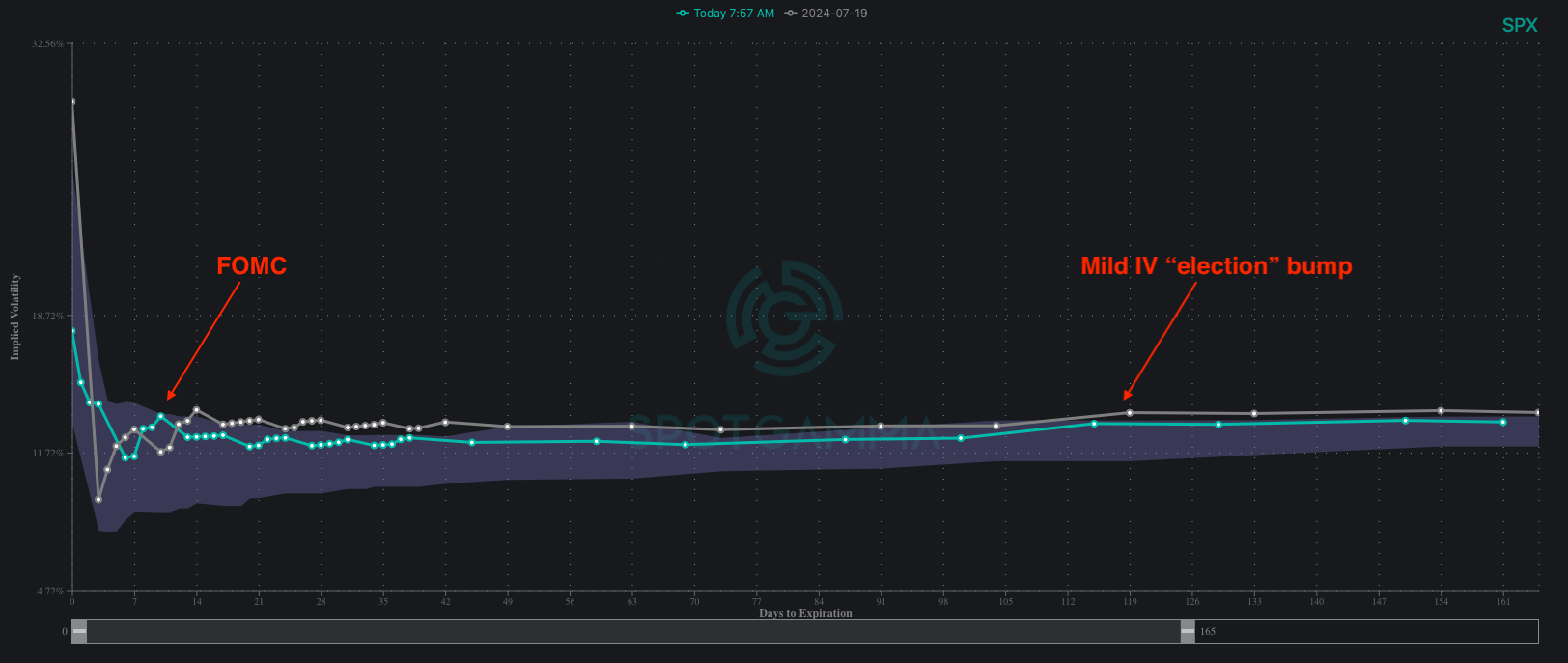The image size is (1568, 663).
Task: Click the SpotGamma watermark logo in the chart center
Action: coord(784,317)
